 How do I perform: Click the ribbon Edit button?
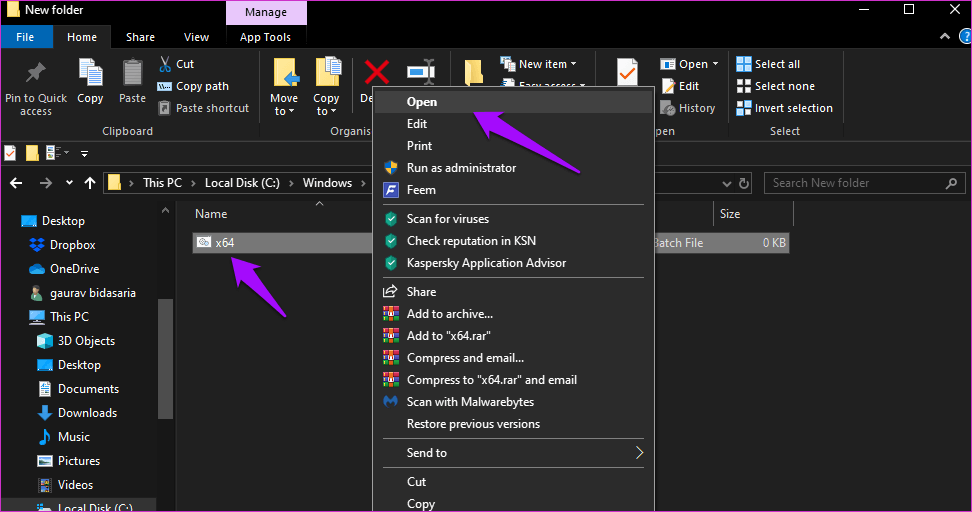681,86
